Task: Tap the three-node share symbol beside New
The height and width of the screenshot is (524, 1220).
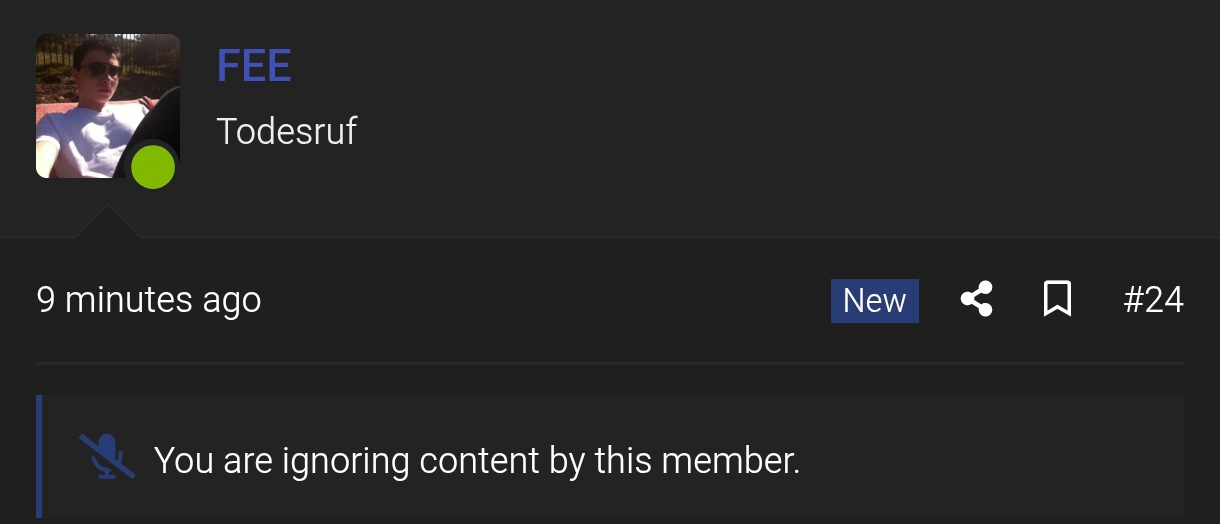Action: pos(976,300)
